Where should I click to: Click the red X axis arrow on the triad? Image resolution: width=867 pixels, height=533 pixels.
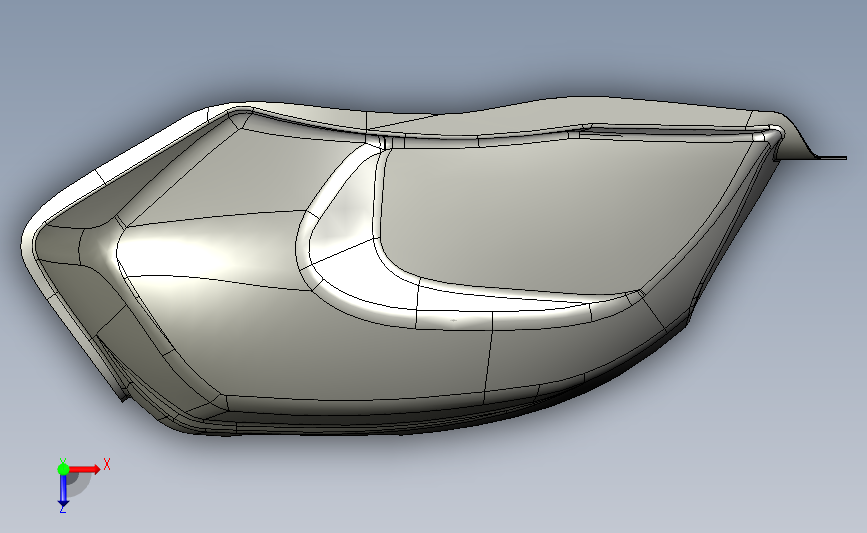(84, 469)
